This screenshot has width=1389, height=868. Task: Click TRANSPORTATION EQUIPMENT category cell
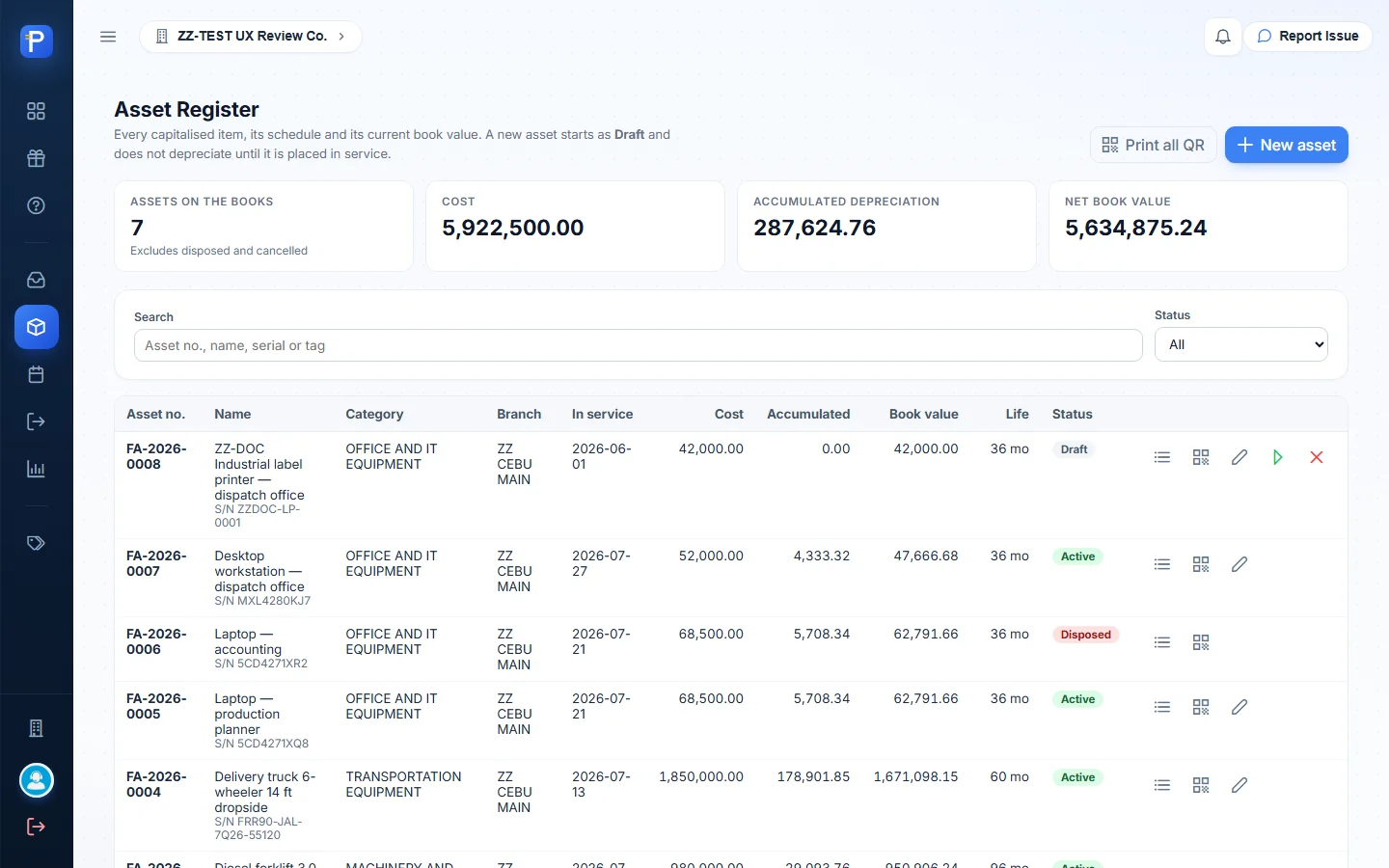[403, 784]
